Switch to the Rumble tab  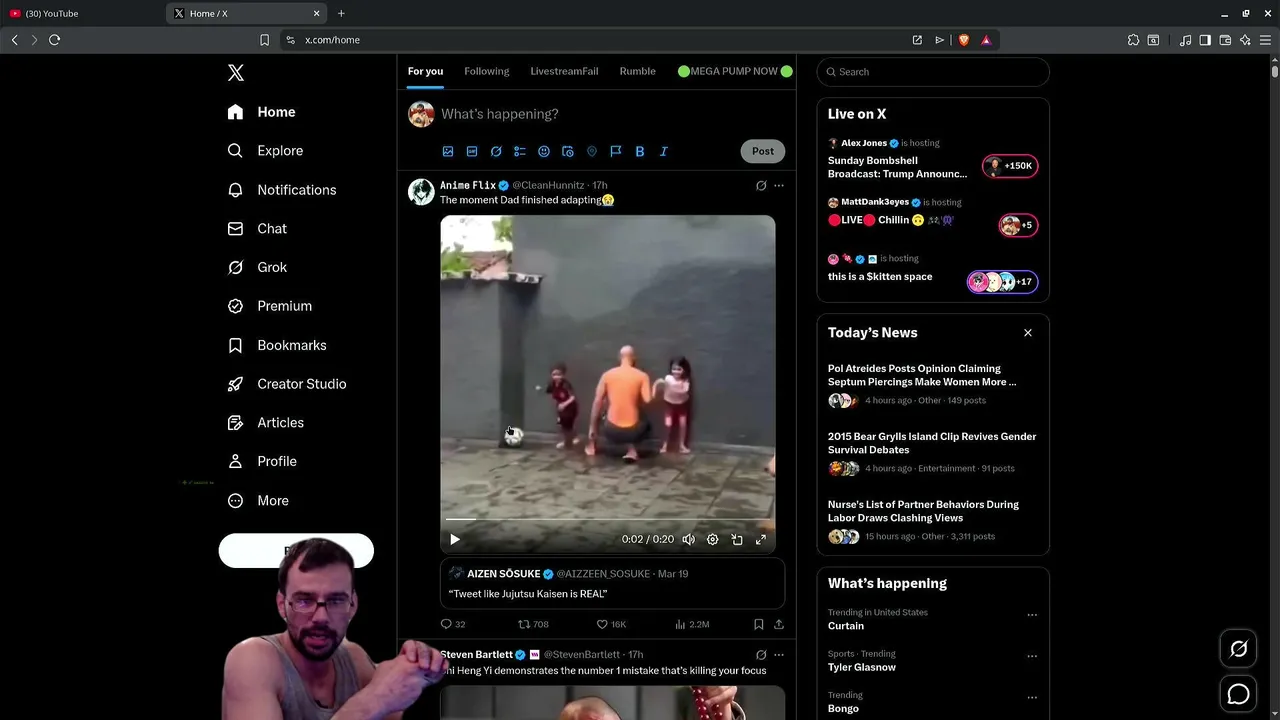tap(637, 71)
